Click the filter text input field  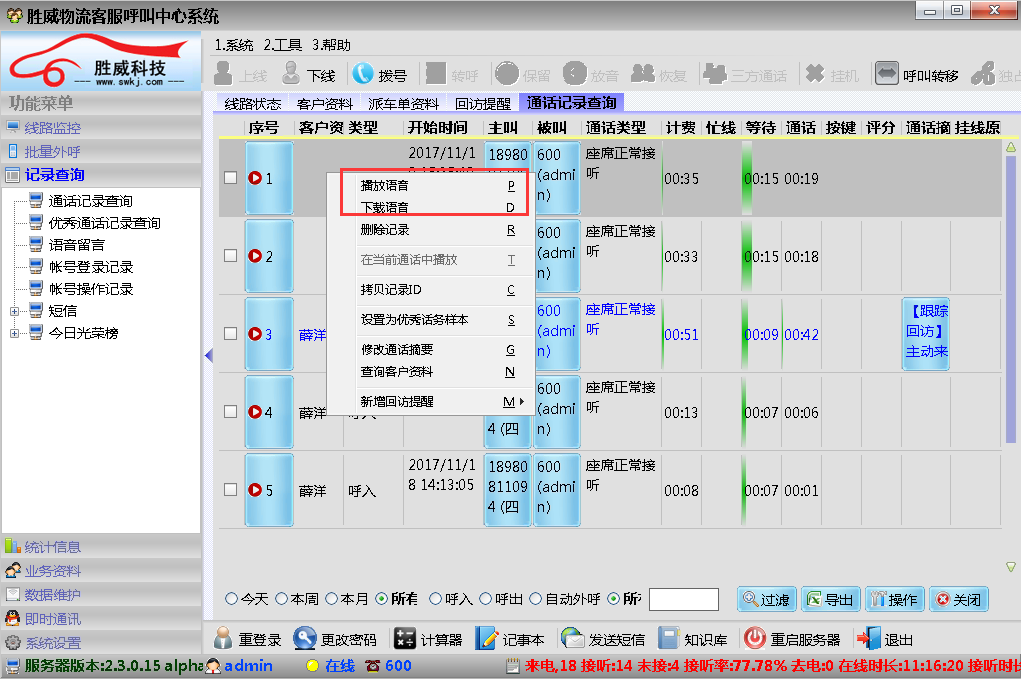coord(683,599)
